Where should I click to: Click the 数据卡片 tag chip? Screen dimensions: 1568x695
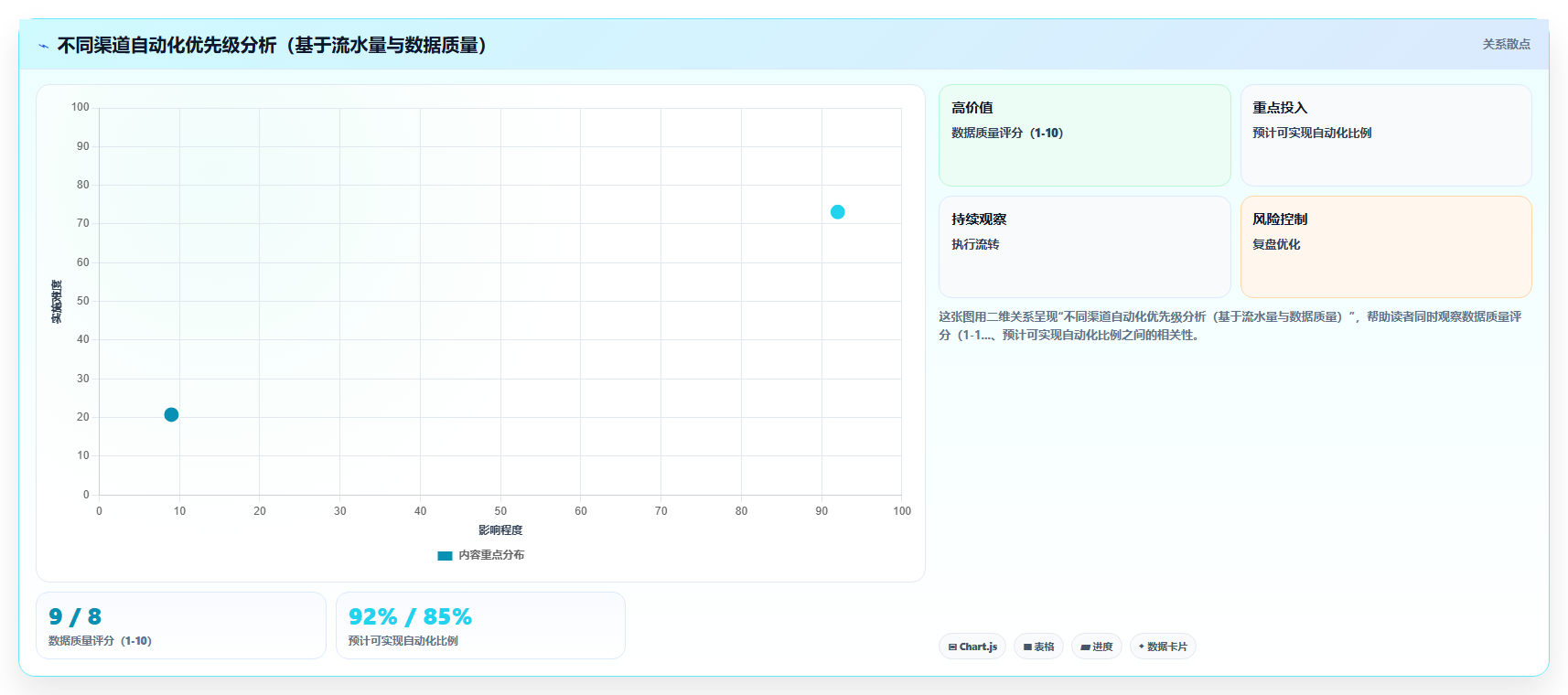click(1163, 647)
